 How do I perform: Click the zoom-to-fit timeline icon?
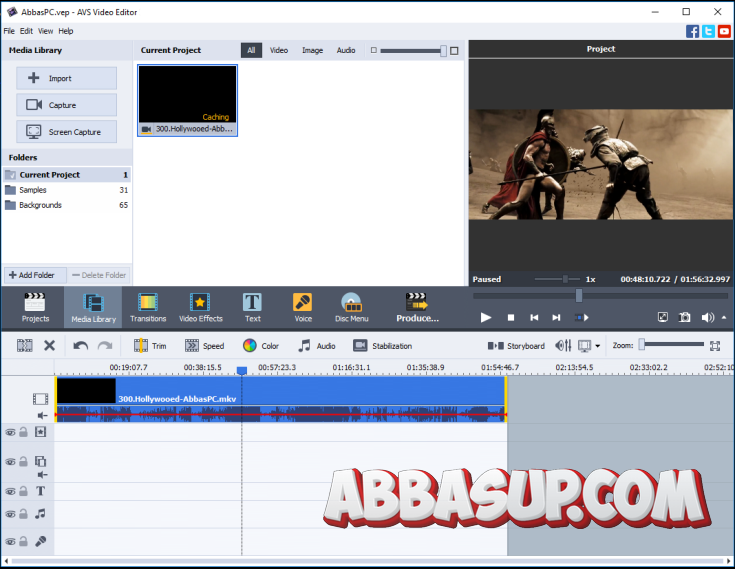(x=714, y=346)
